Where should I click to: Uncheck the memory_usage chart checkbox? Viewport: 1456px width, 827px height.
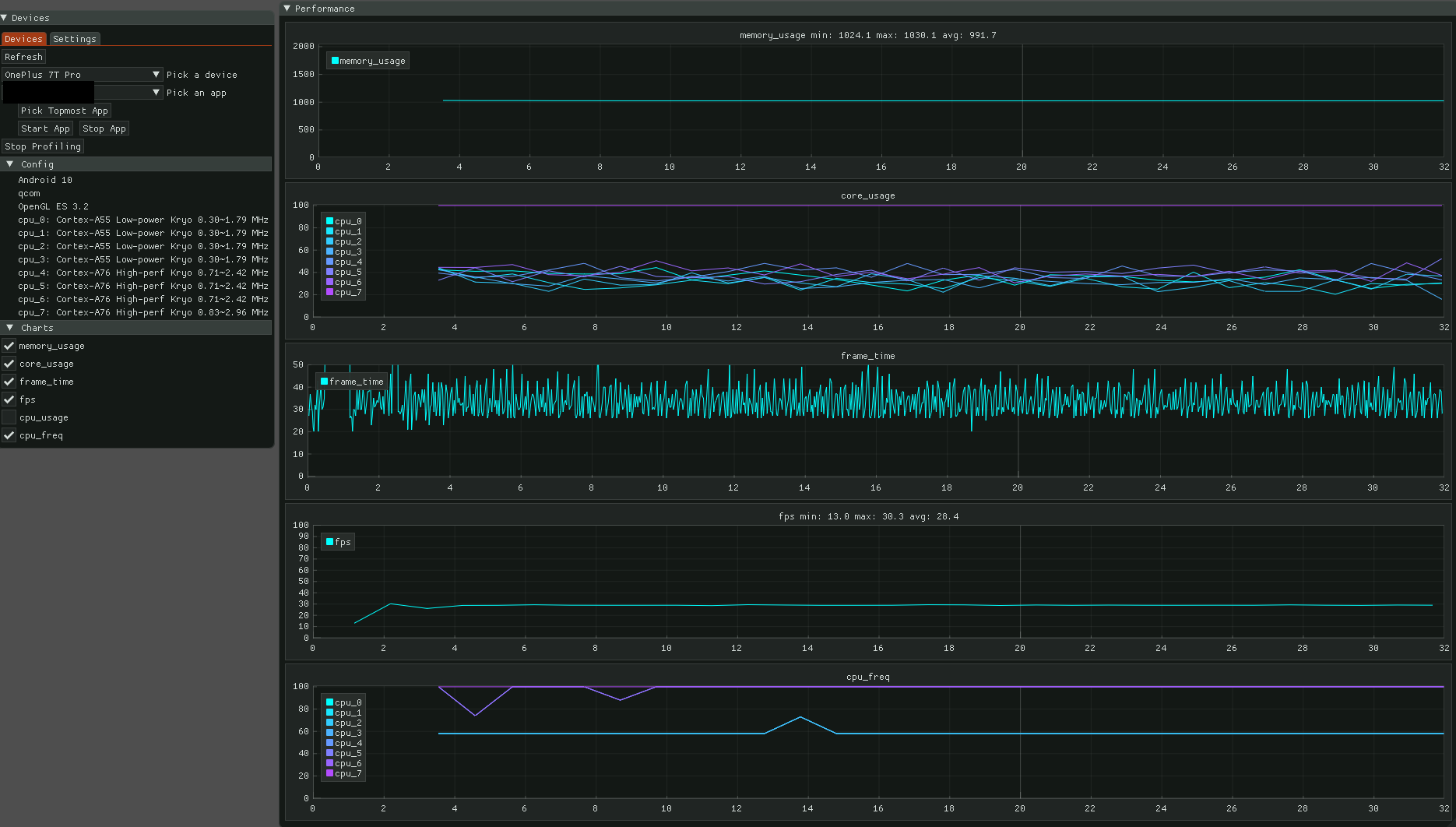click(x=9, y=346)
